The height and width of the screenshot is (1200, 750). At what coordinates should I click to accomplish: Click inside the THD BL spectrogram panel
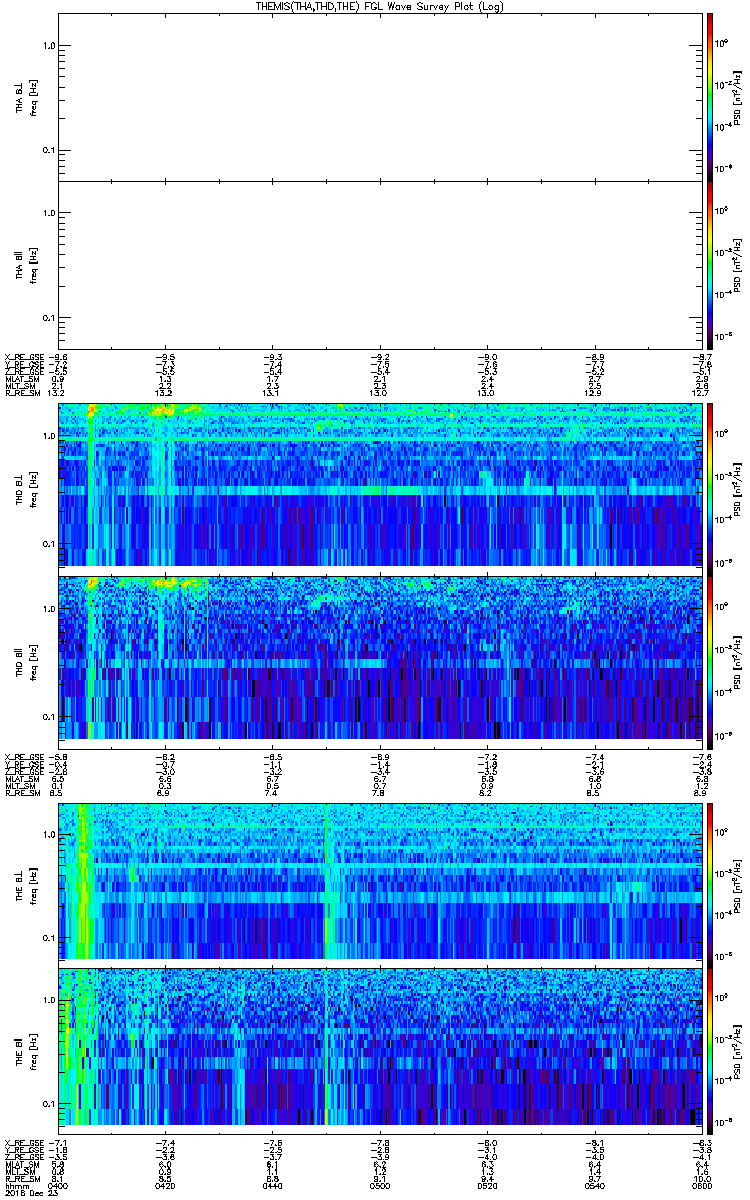(x=378, y=484)
